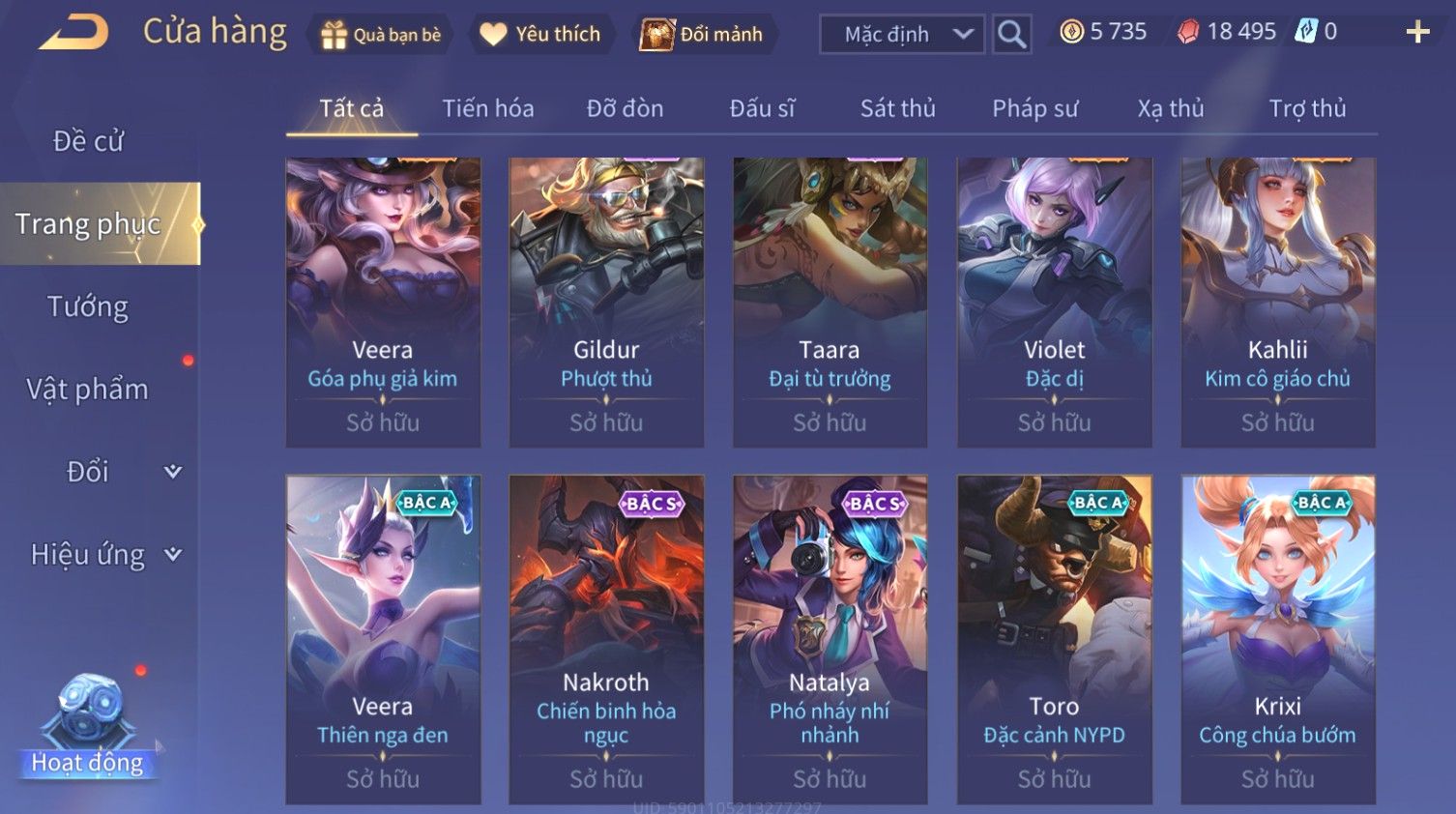Switch to the Pháp sư tab
This screenshot has height=814, width=1456.
(x=1034, y=108)
